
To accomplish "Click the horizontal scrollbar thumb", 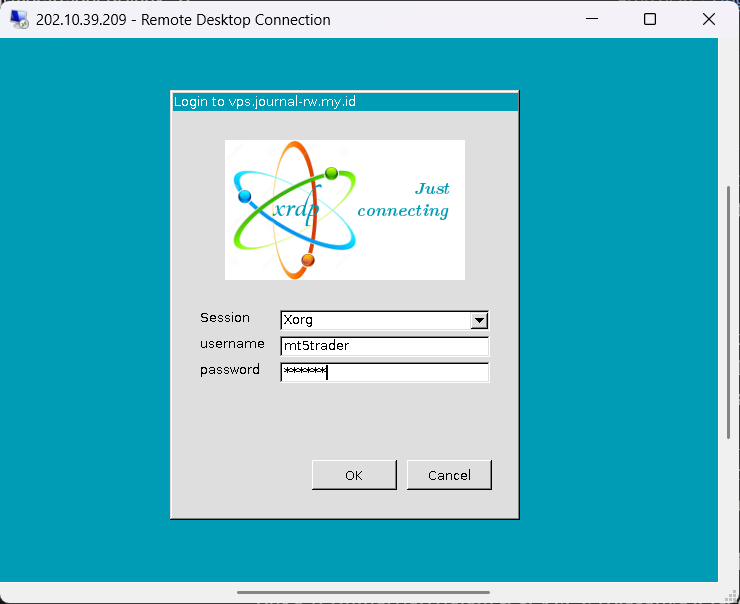I will coord(363,592).
